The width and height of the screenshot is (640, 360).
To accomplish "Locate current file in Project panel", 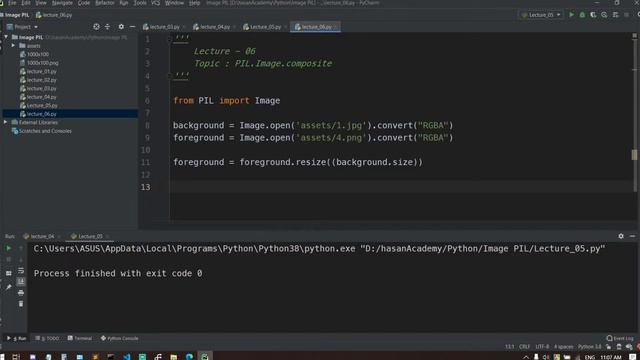I will click(96, 27).
